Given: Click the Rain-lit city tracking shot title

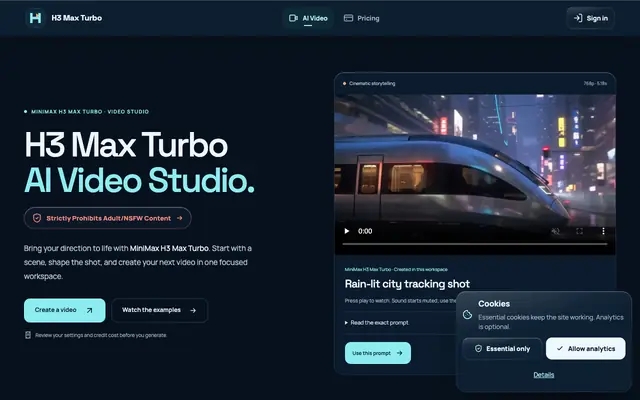Looking at the screenshot, I should pyautogui.click(x=407, y=284).
